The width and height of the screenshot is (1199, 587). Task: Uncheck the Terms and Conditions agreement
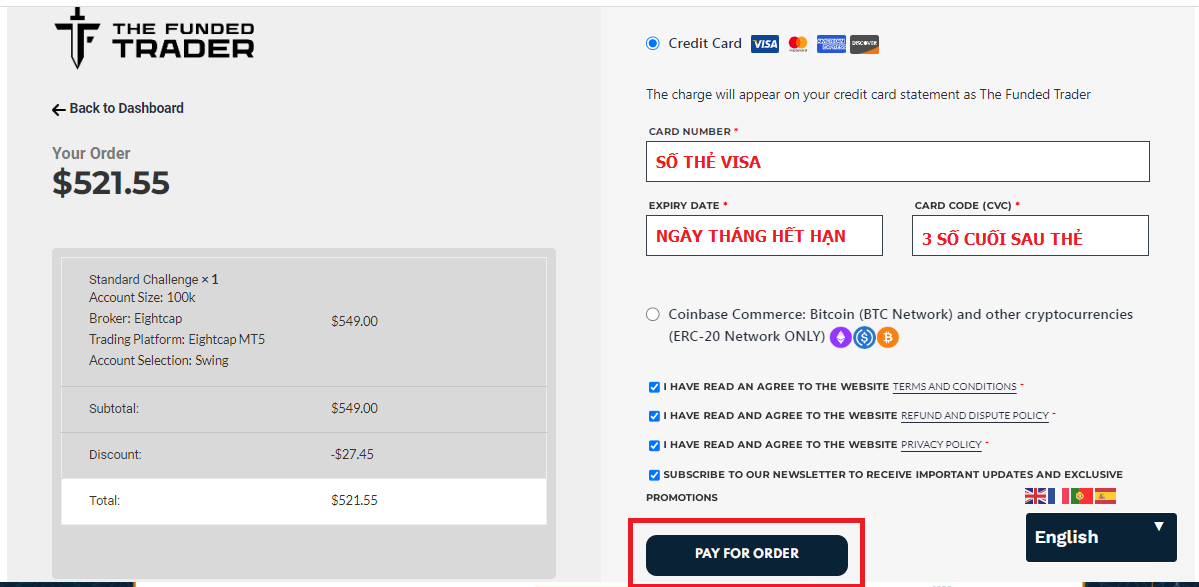654,387
